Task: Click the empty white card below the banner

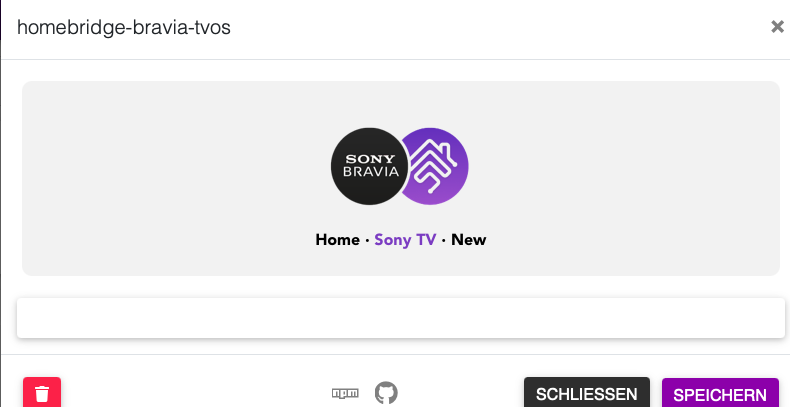Action: click(x=401, y=318)
